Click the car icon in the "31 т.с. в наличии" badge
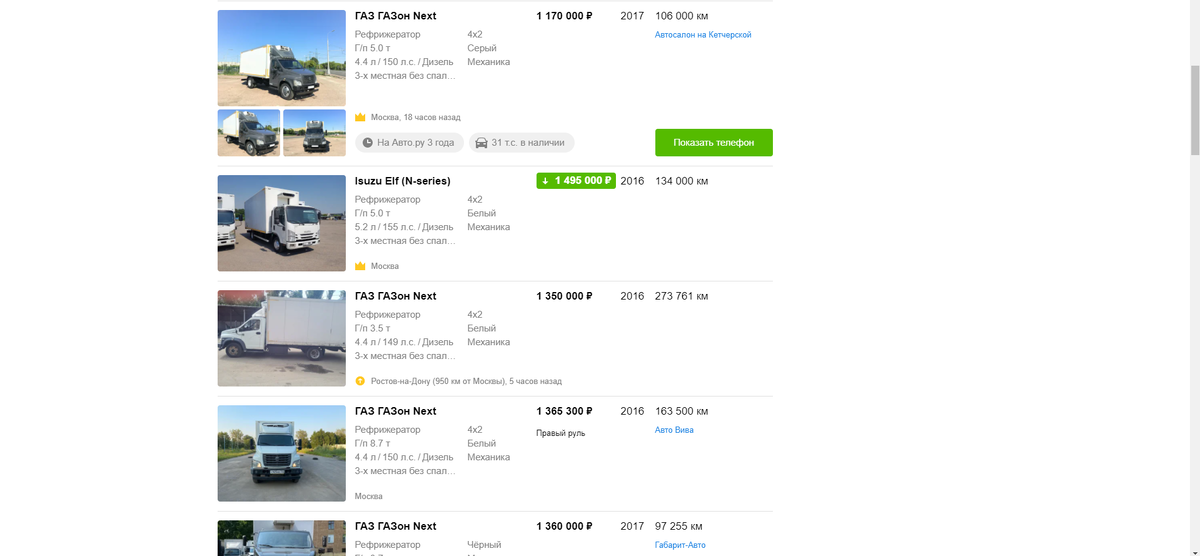Image resolution: width=1200 pixels, height=556 pixels. [x=481, y=143]
